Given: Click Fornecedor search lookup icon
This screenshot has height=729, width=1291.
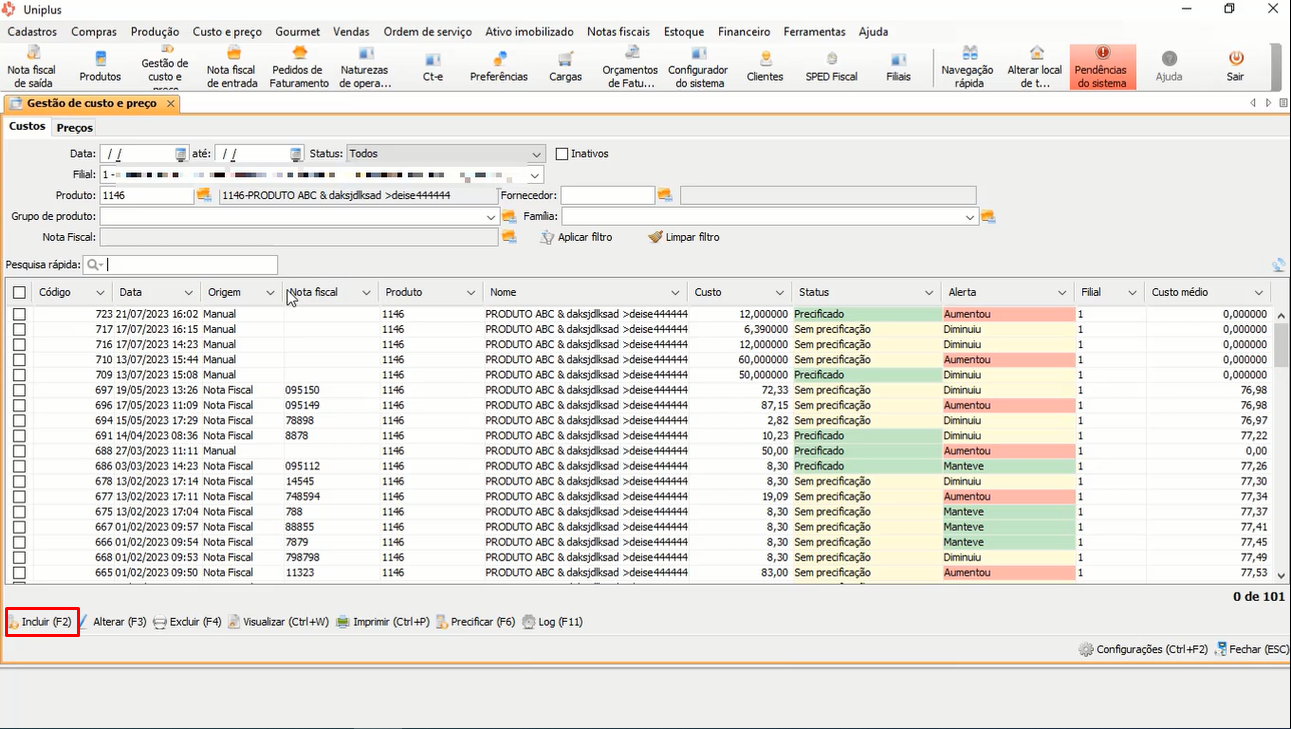Looking at the screenshot, I should pyautogui.click(x=665, y=195).
